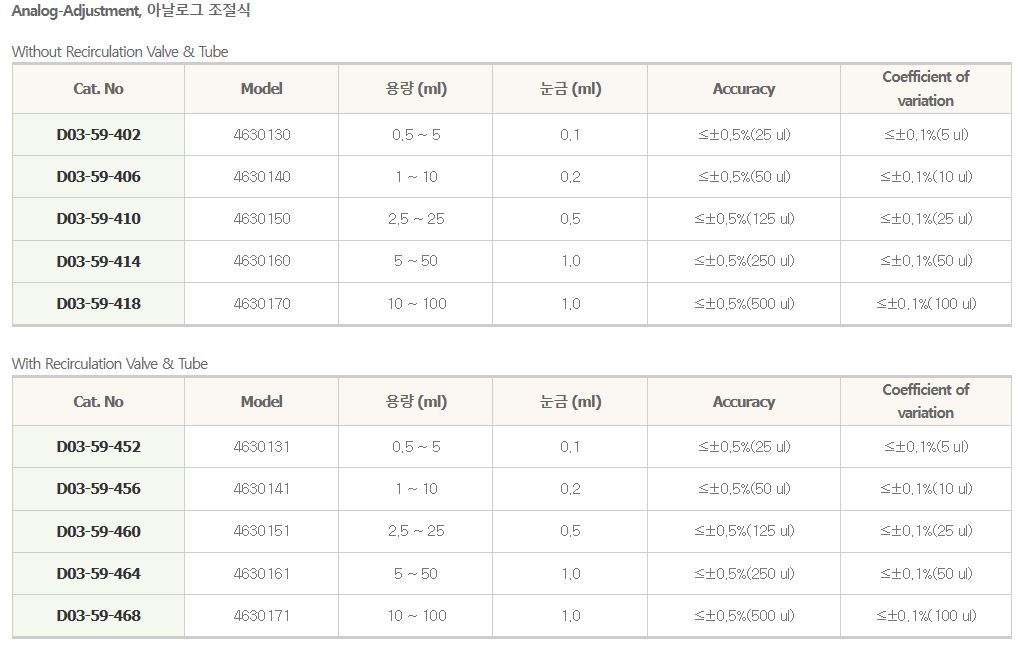Open catalog item D03-59-464
Screen dimensions: 1021x651
tap(98, 573)
